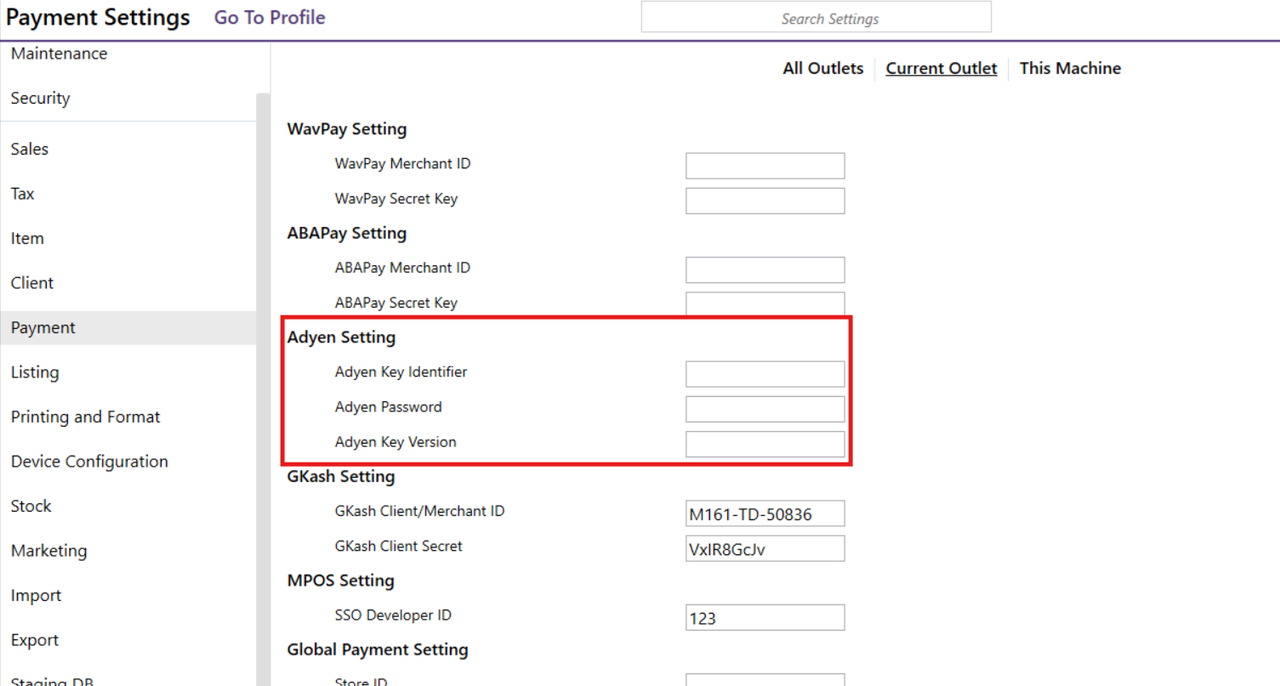Select Device Configuration category

(90, 462)
